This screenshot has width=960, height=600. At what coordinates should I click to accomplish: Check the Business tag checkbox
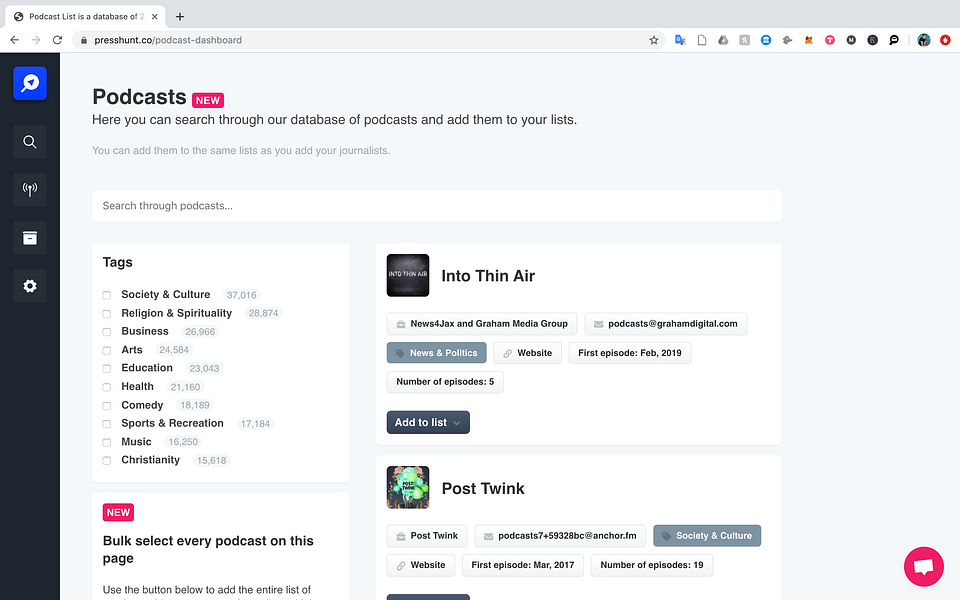click(x=107, y=332)
